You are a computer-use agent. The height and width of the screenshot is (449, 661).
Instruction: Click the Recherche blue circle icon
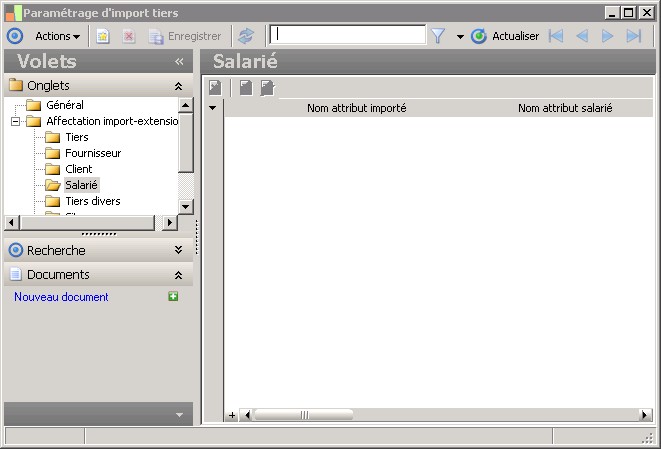(16, 250)
